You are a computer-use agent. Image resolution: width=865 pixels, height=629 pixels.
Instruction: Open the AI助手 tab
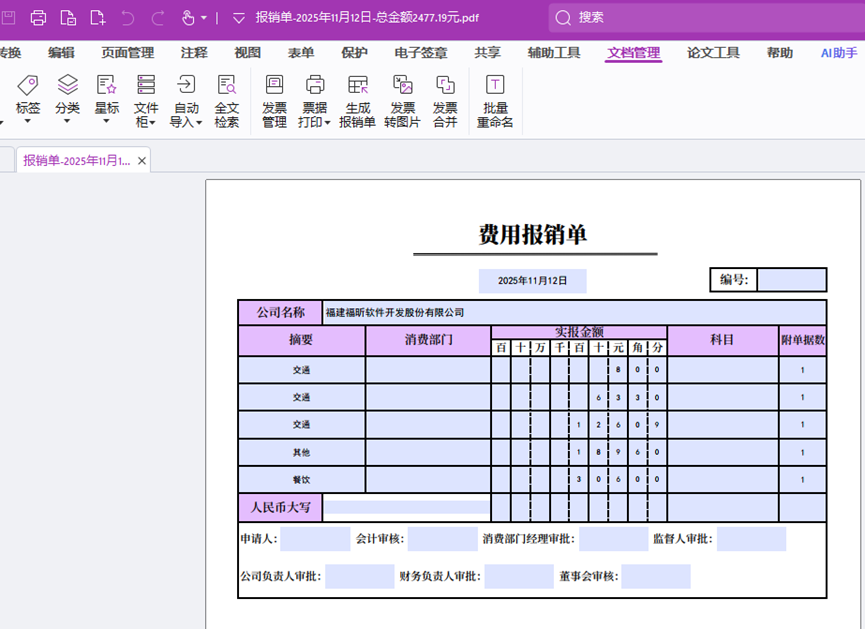point(839,53)
